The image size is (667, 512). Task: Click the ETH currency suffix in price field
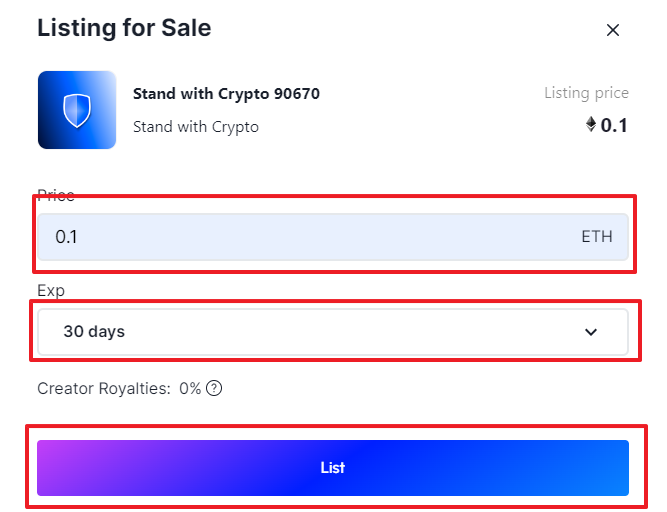(597, 237)
